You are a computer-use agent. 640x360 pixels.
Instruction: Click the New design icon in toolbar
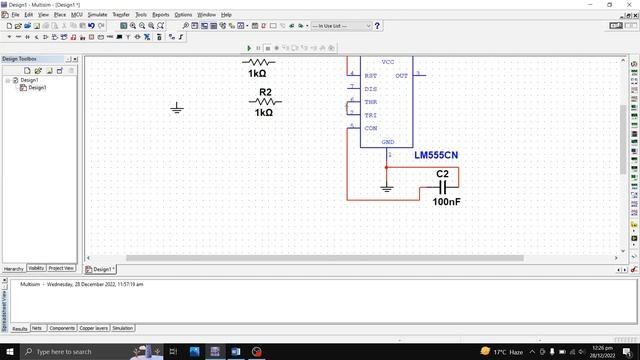click(9, 26)
